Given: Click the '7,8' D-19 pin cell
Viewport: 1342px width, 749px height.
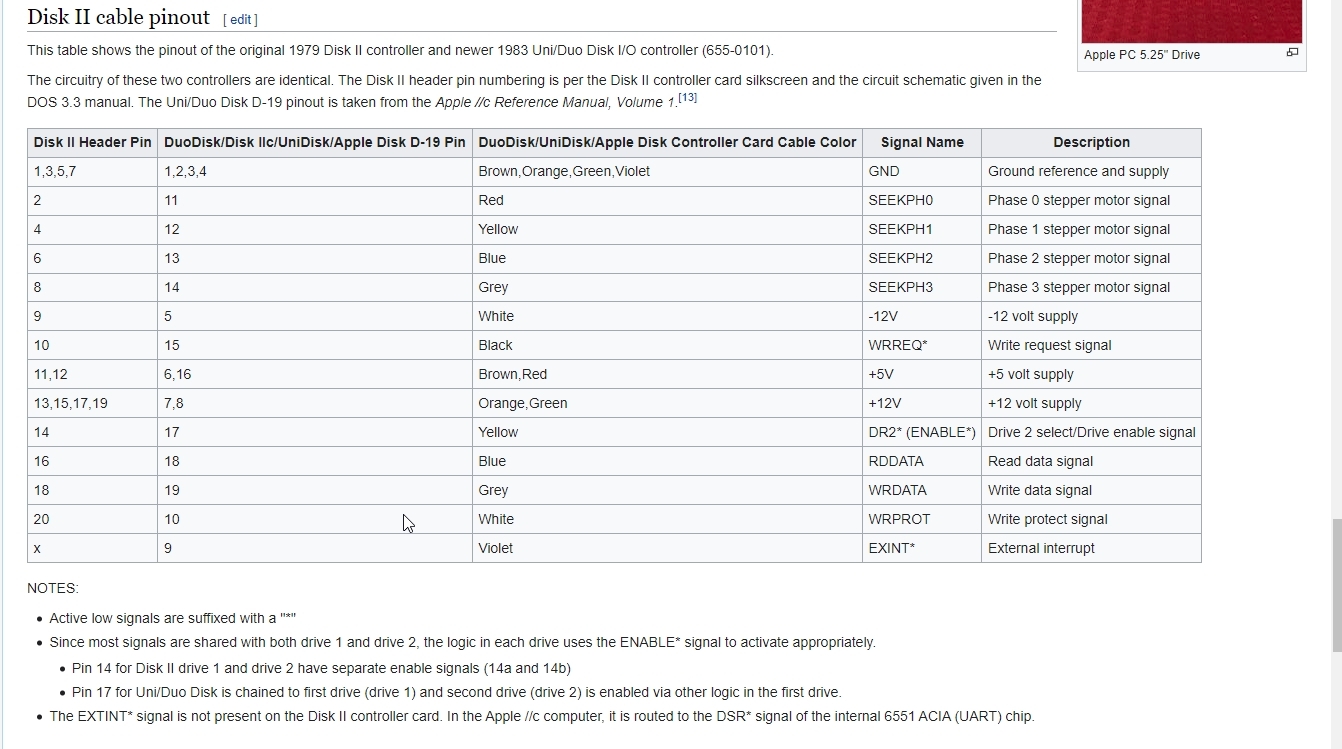Looking at the screenshot, I should pyautogui.click(x=315, y=403).
